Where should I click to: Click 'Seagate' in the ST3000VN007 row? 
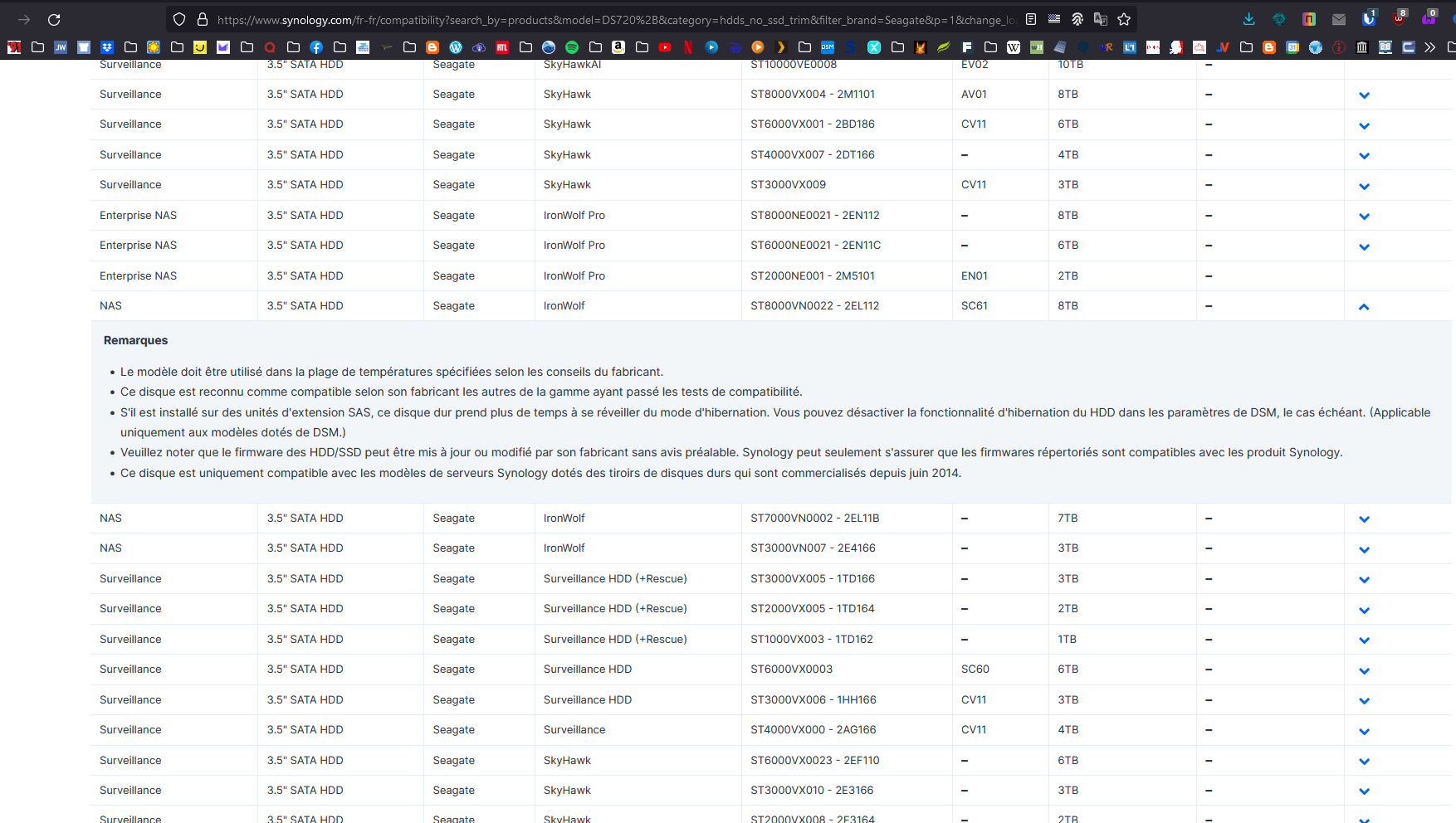453,548
